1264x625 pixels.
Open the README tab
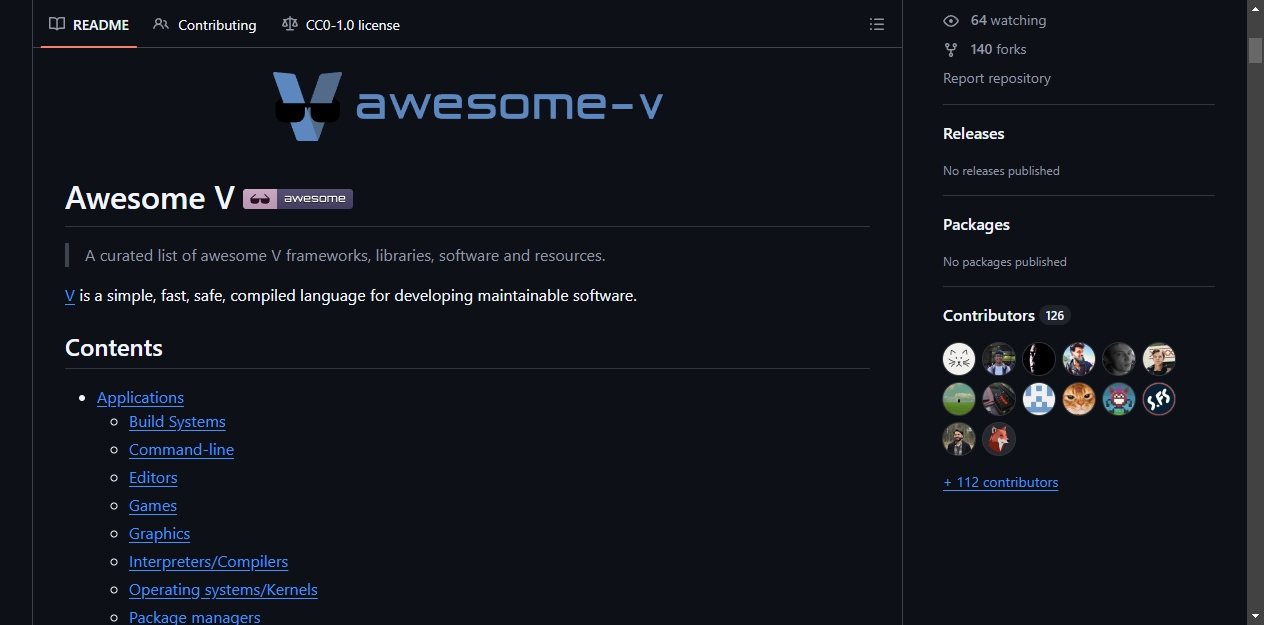pos(89,25)
